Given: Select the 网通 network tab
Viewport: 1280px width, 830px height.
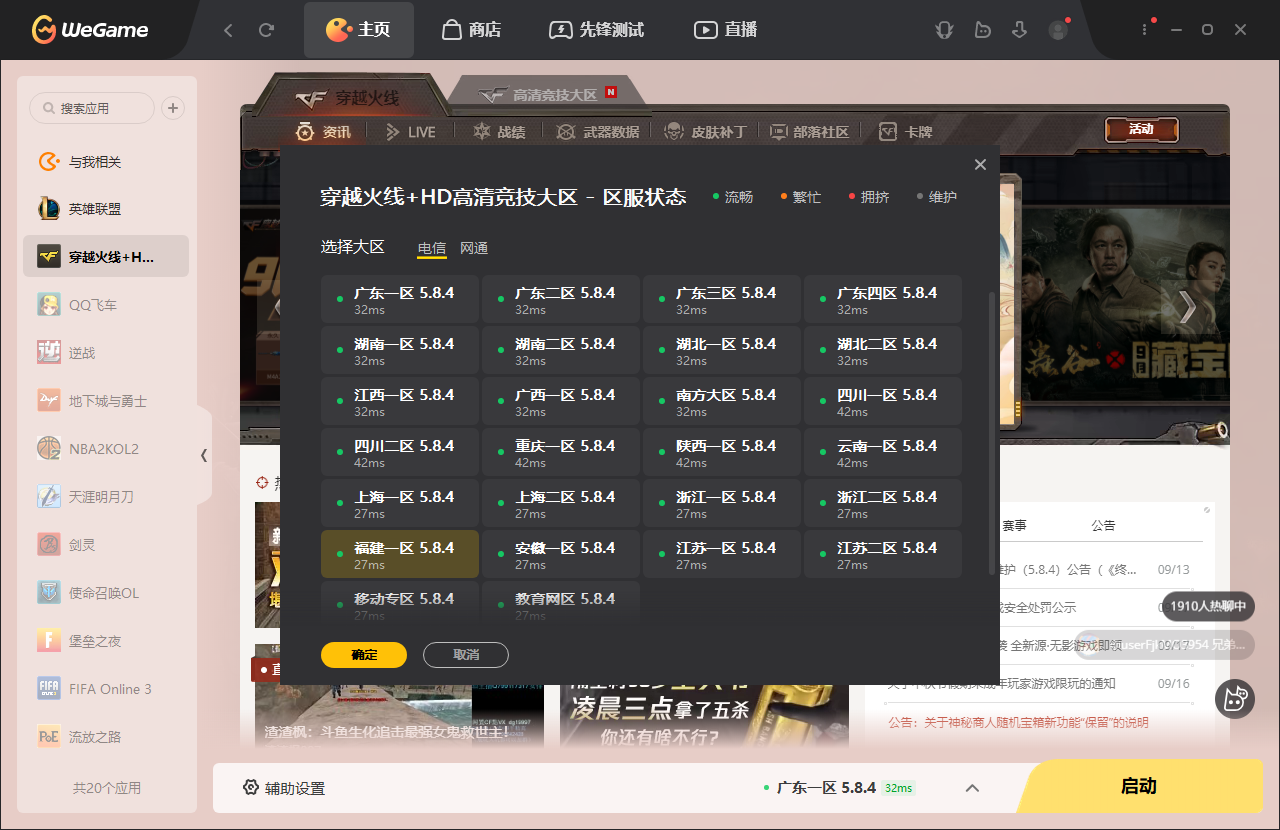Looking at the screenshot, I should click(474, 248).
